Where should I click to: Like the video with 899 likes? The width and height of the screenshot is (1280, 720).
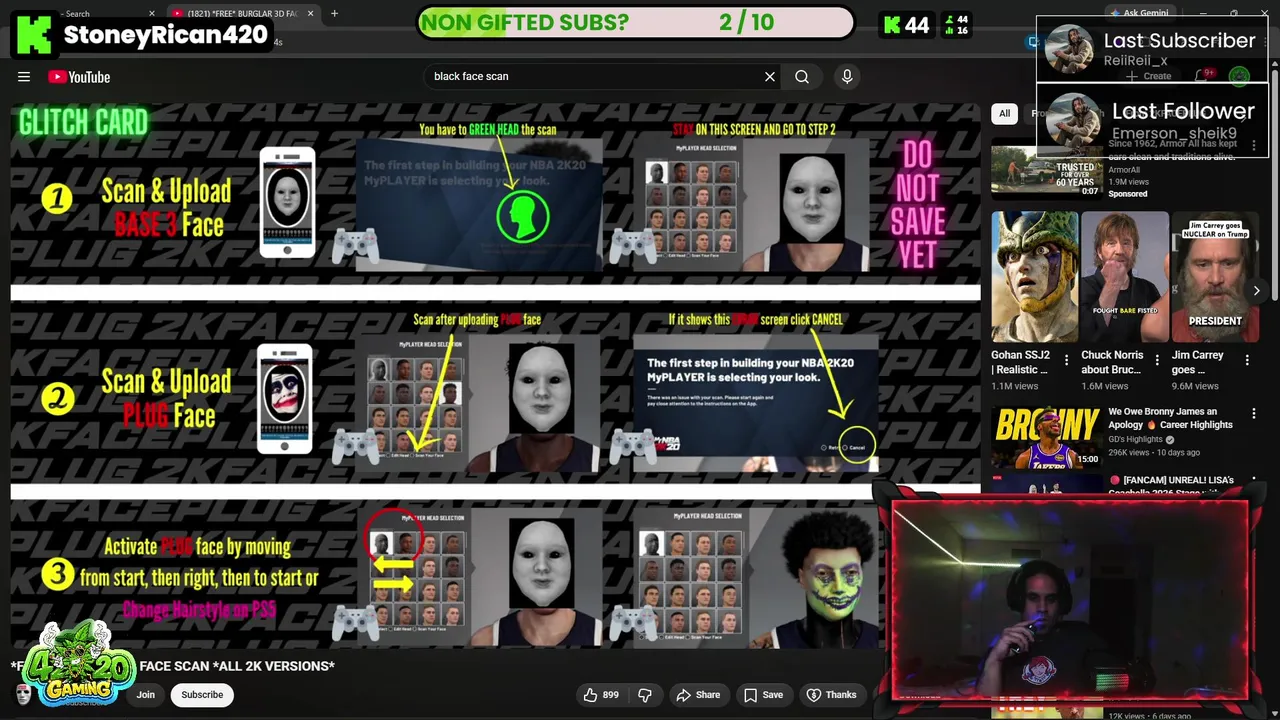(x=601, y=695)
